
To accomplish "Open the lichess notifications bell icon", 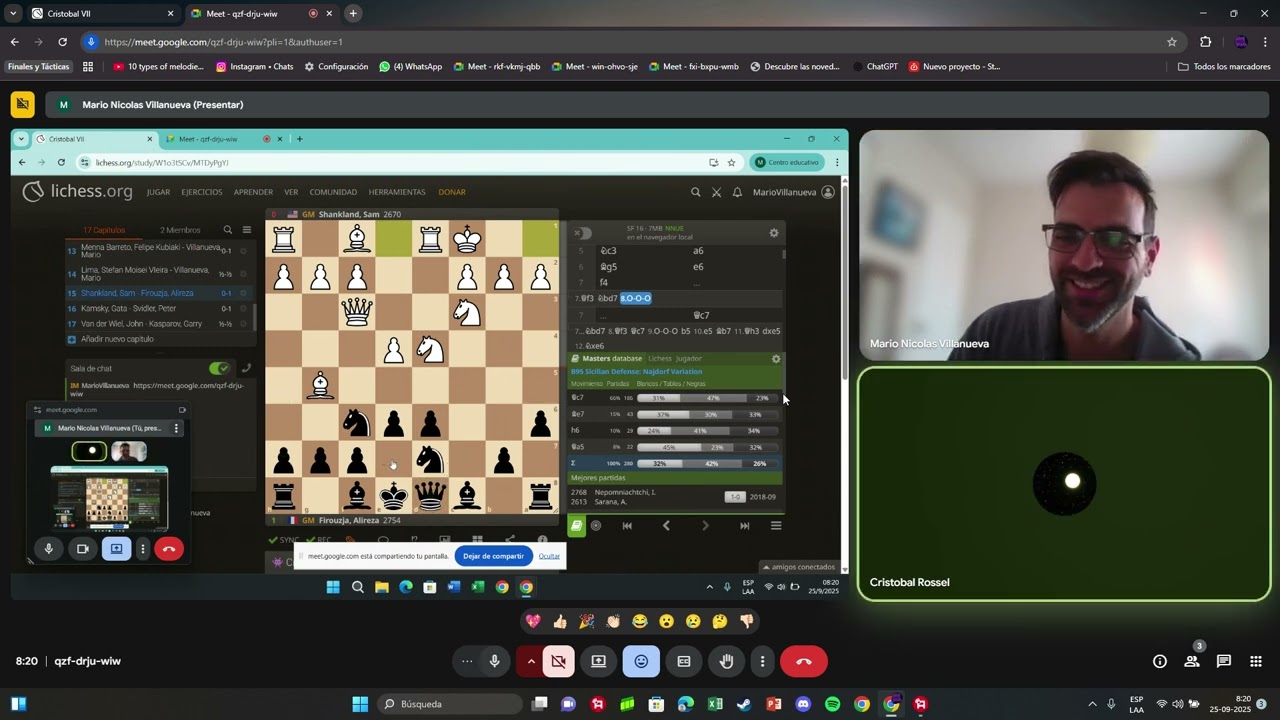I will 737,192.
